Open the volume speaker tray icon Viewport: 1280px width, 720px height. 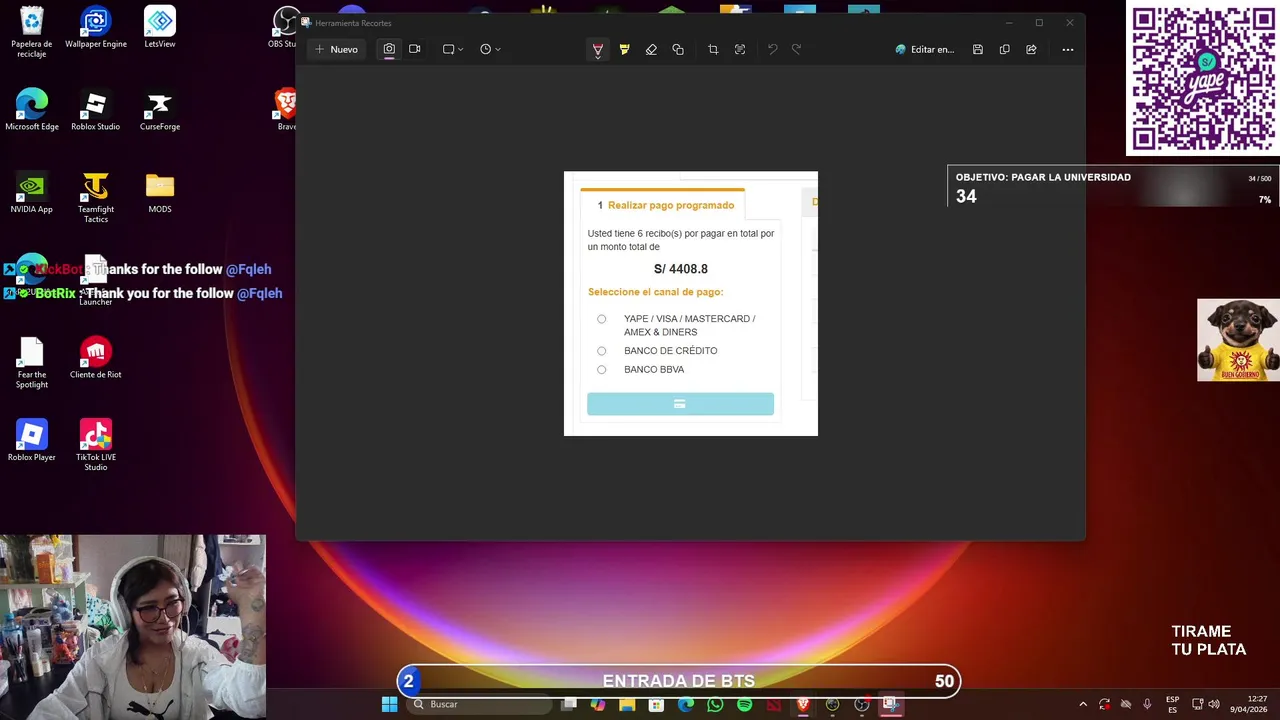tap(1214, 705)
